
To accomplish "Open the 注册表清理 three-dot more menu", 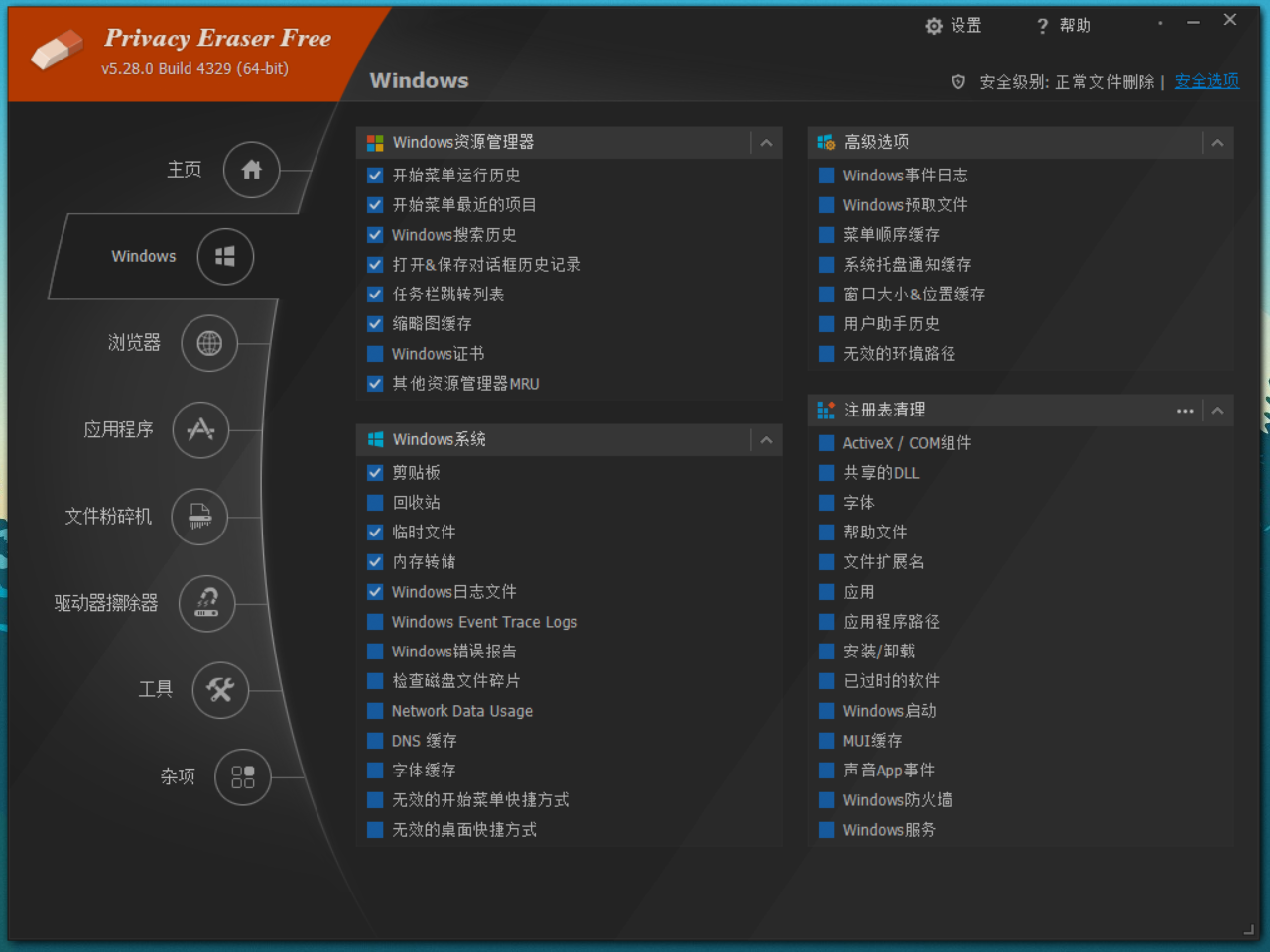I will pos(1185,411).
